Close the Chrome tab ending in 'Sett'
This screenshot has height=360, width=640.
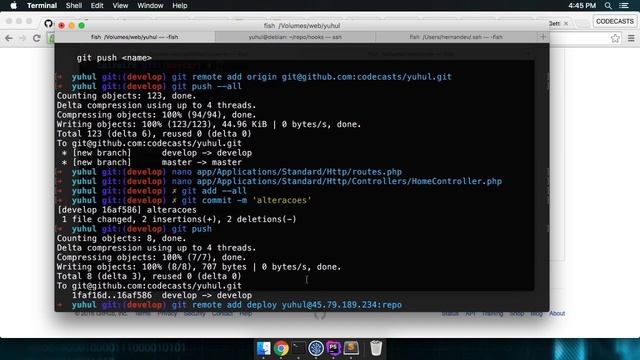[x=566, y=24]
